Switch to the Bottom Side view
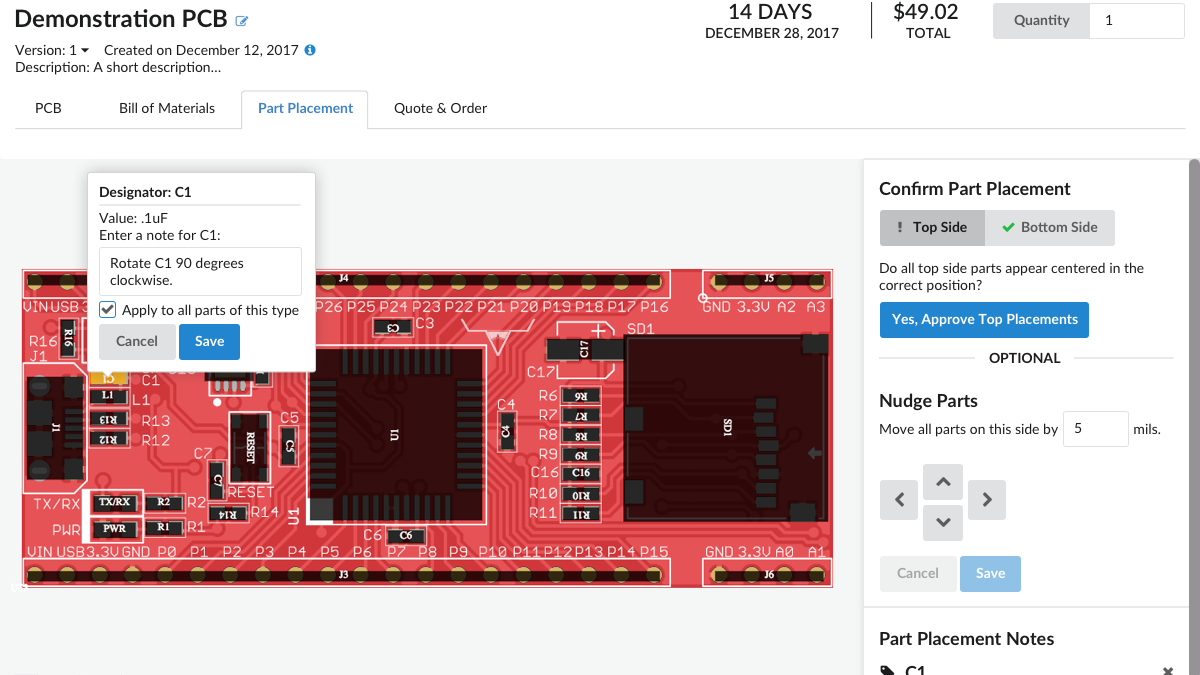This screenshot has height=675, width=1200. [1049, 227]
